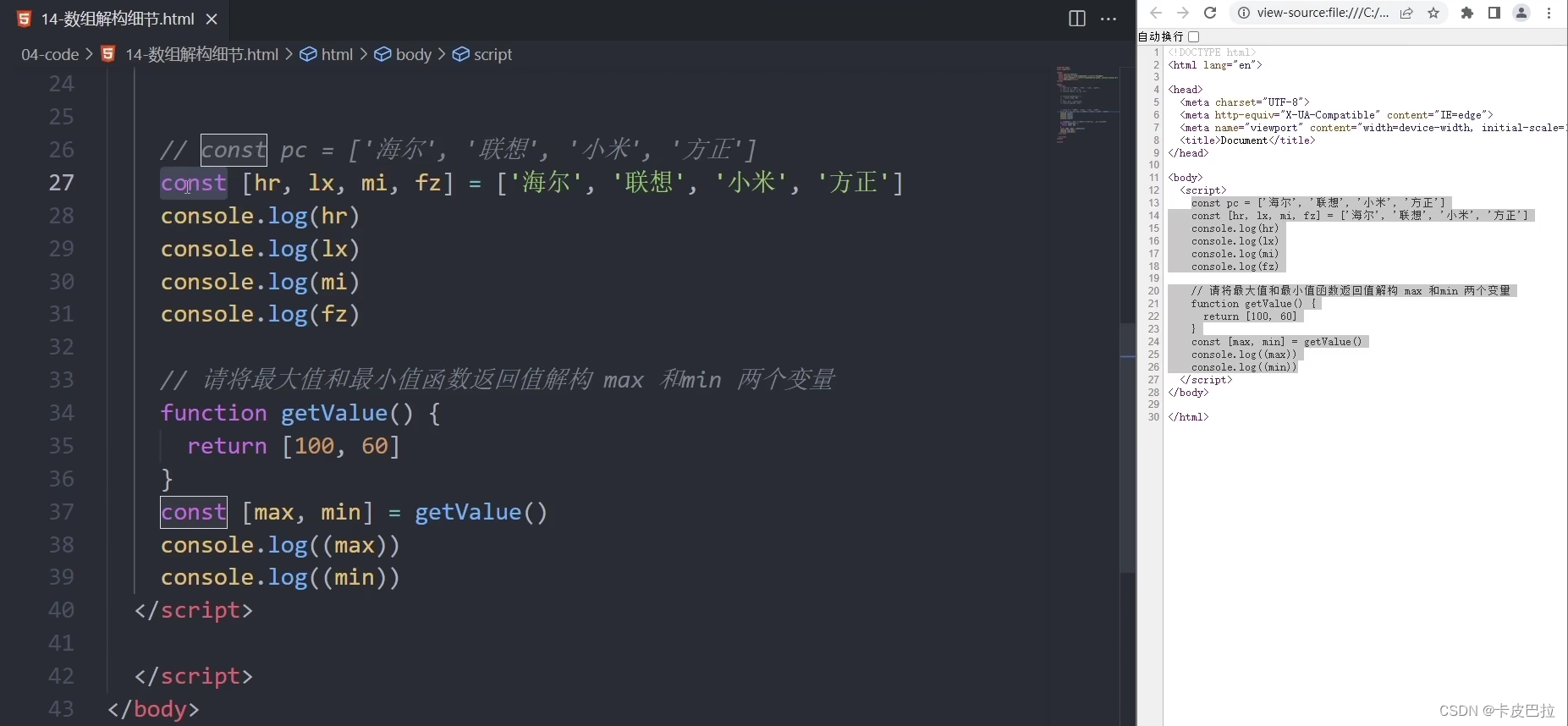Click console.log((min)) on line 39
The width and height of the screenshot is (1568, 726).
tap(280, 577)
